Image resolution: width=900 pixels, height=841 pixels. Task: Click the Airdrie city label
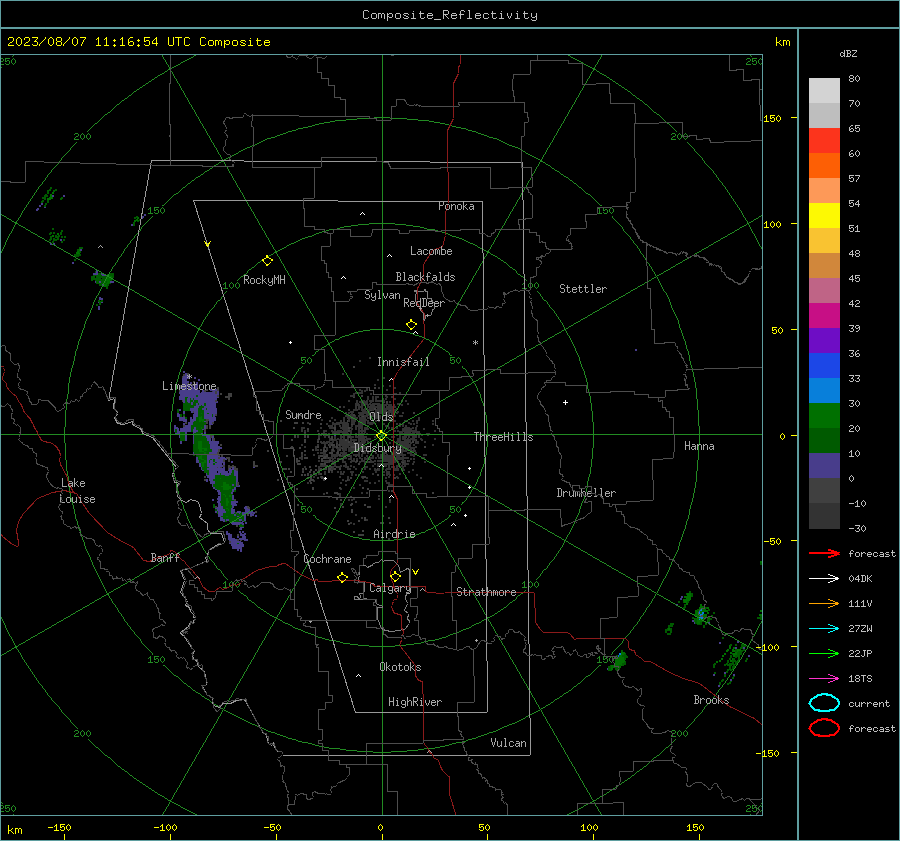pos(394,534)
